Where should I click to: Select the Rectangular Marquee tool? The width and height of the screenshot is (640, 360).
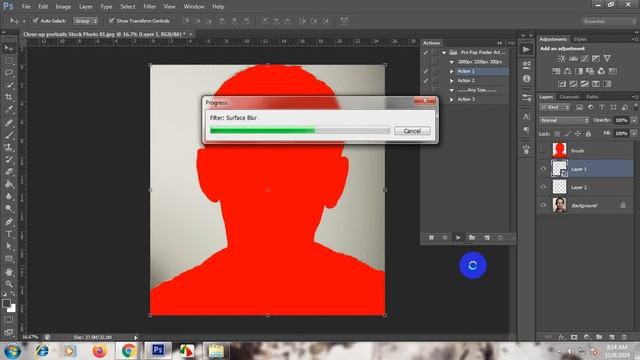pos(9,61)
